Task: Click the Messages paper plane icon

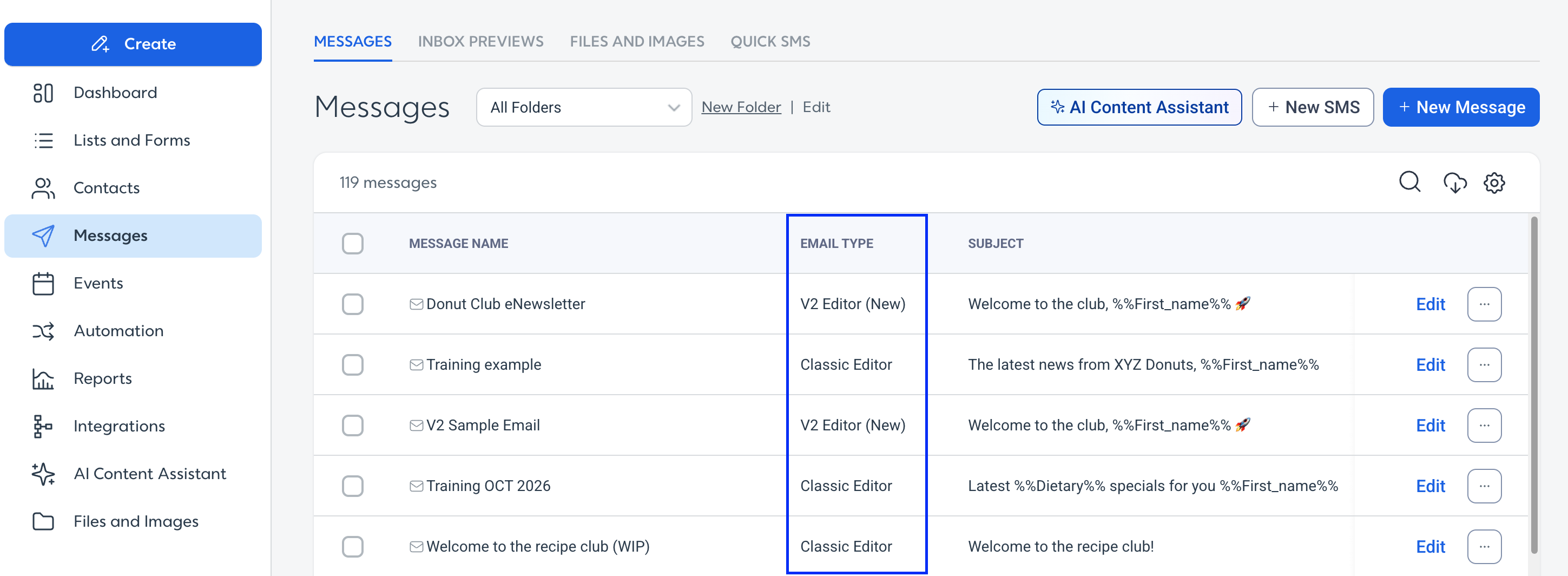Action: point(43,235)
